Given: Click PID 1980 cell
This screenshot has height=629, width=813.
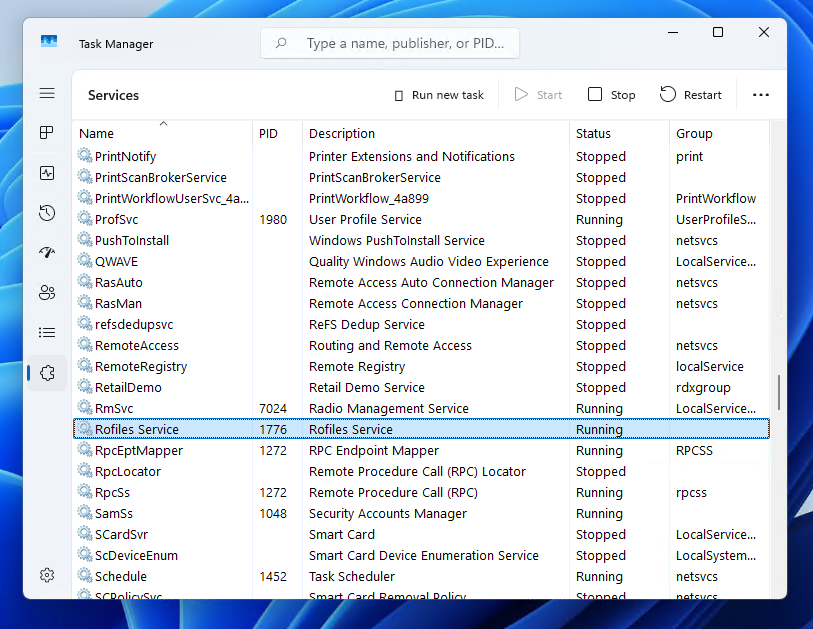Looking at the screenshot, I should 273,220.
